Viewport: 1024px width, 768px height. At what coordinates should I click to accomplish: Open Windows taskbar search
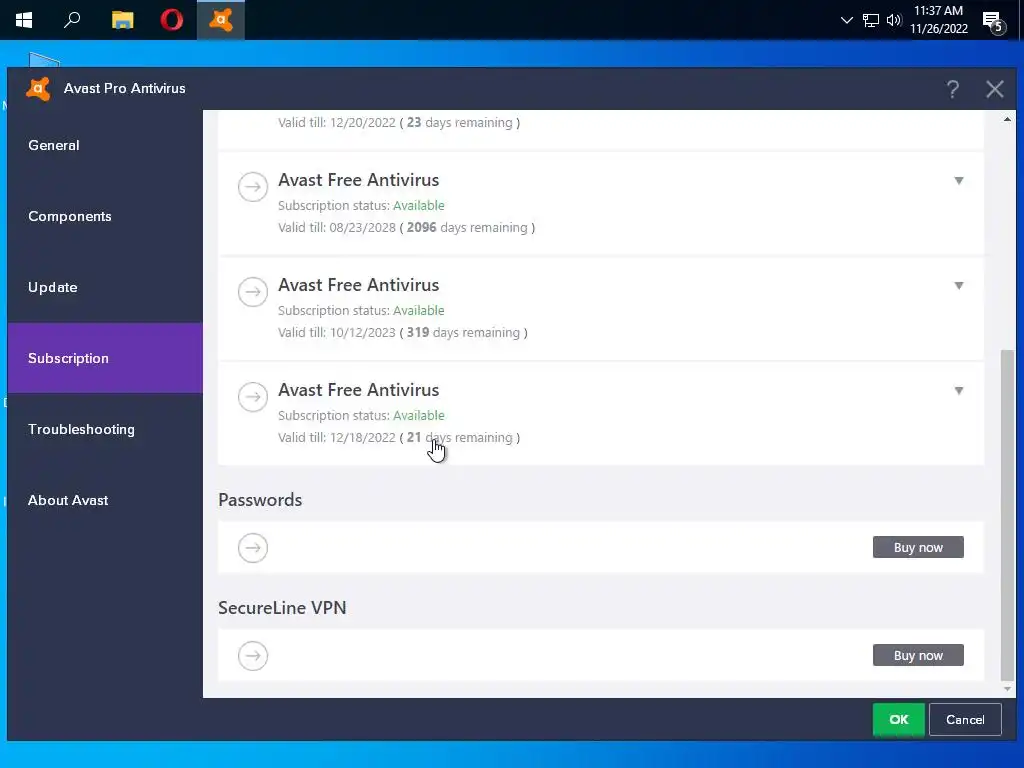[x=72, y=20]
